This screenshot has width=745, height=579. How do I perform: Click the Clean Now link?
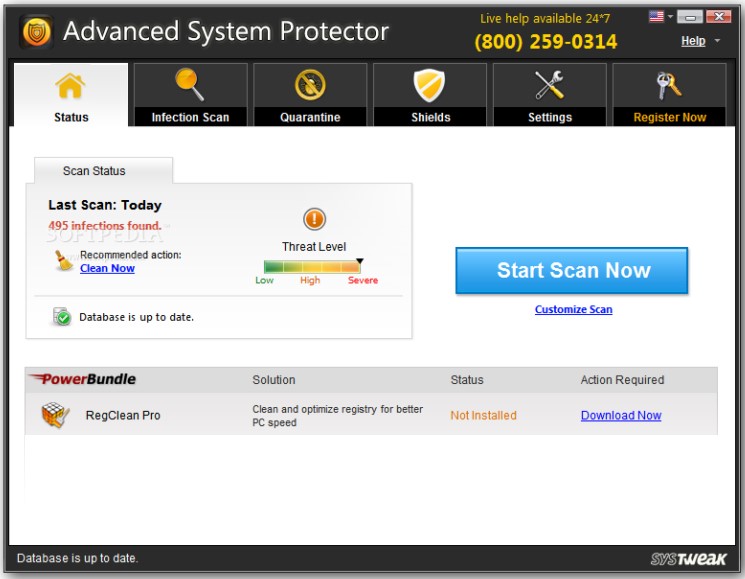coord(107,268)
